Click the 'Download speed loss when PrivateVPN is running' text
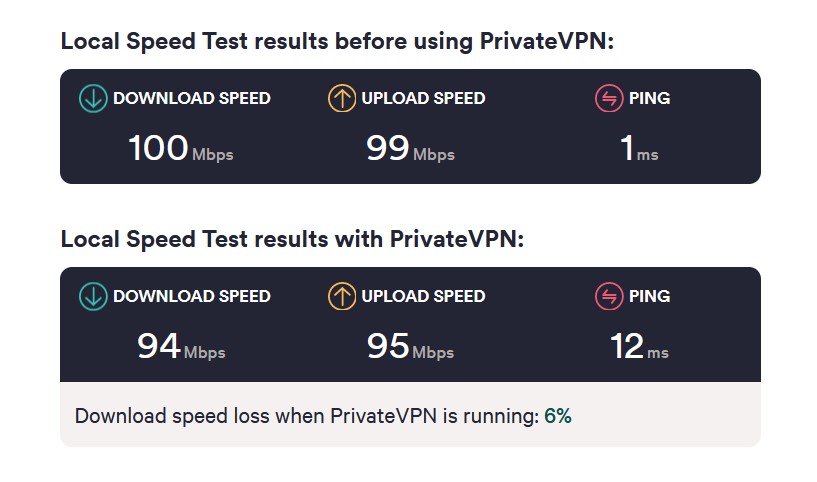 point(307,416)
